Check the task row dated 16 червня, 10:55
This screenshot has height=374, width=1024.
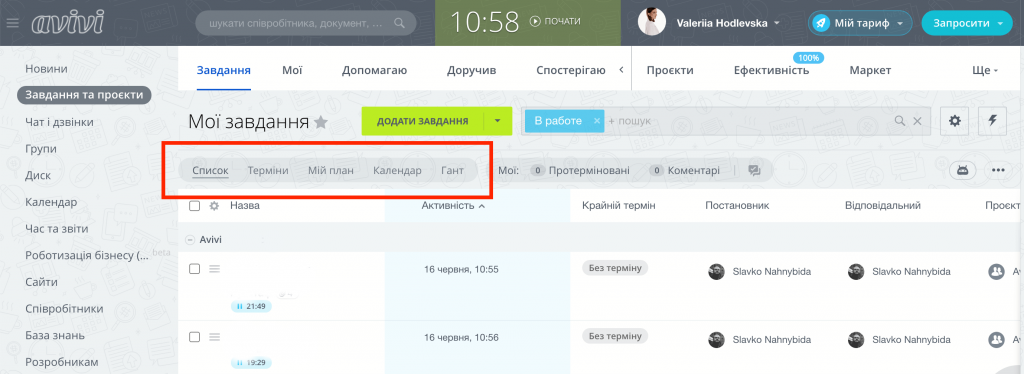[x=194, y=269]
